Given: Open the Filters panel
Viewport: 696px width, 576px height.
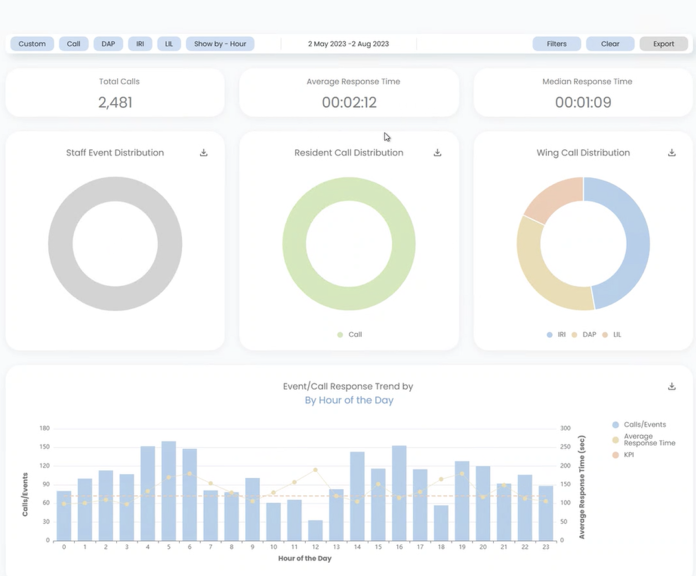Looking at the screenshot, I should pos(557,44).
